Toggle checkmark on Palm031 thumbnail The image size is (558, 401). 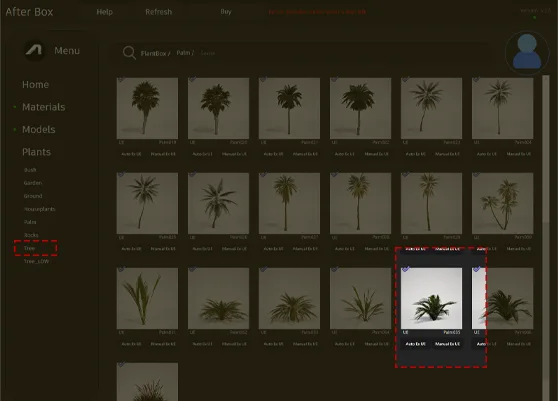click(x=121, y=269)
